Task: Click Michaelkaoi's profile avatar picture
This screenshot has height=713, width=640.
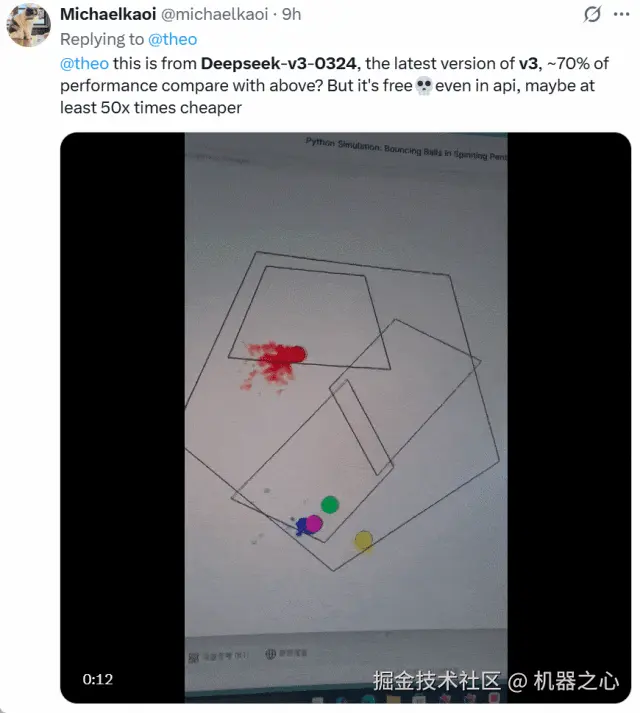Action: [x=28, y=24]
